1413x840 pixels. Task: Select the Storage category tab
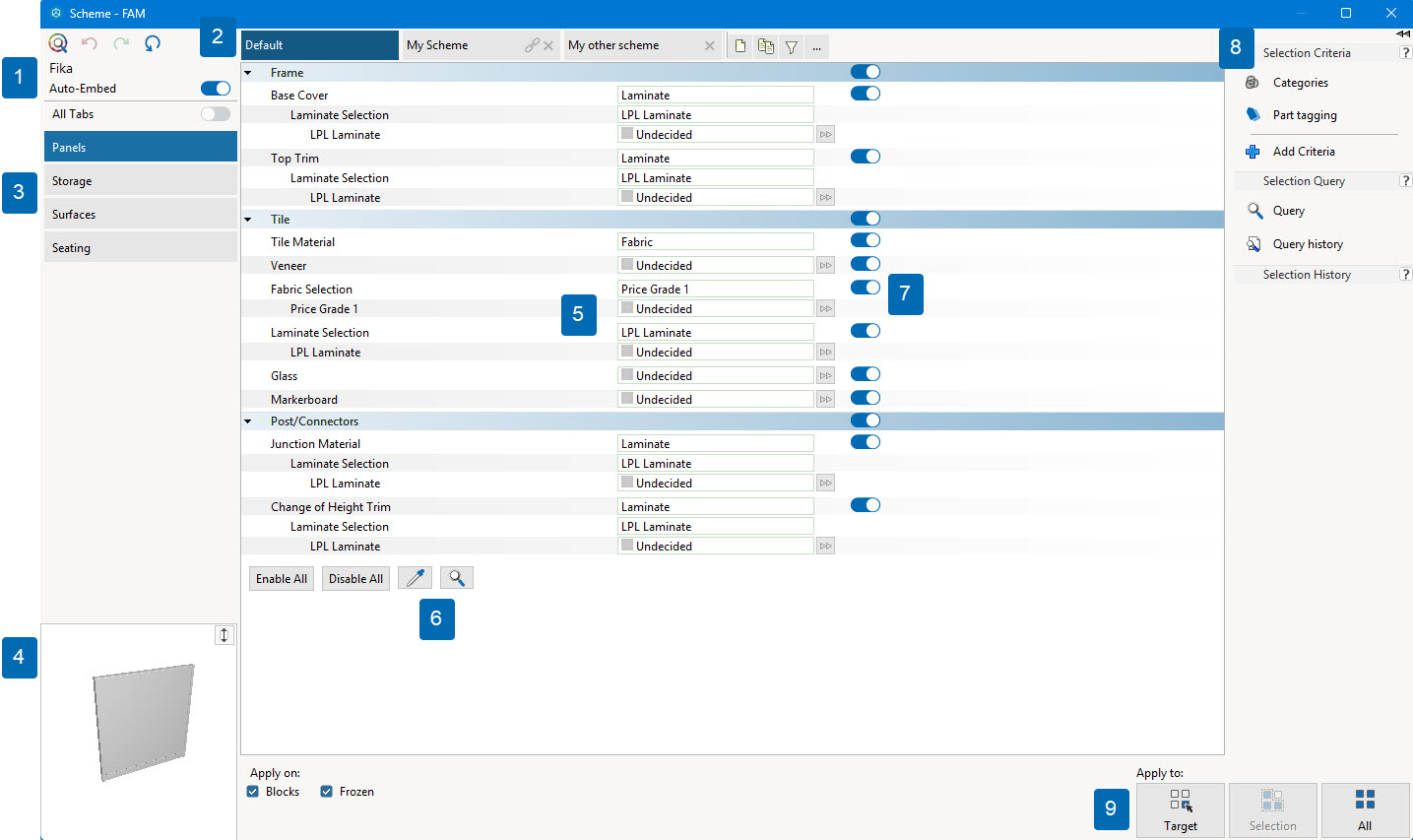coord(141,180)
